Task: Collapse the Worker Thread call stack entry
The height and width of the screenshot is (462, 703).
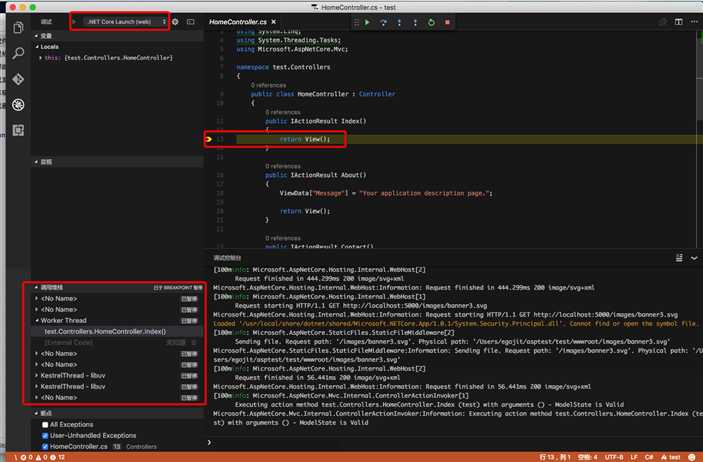Action: pos(37,321)
